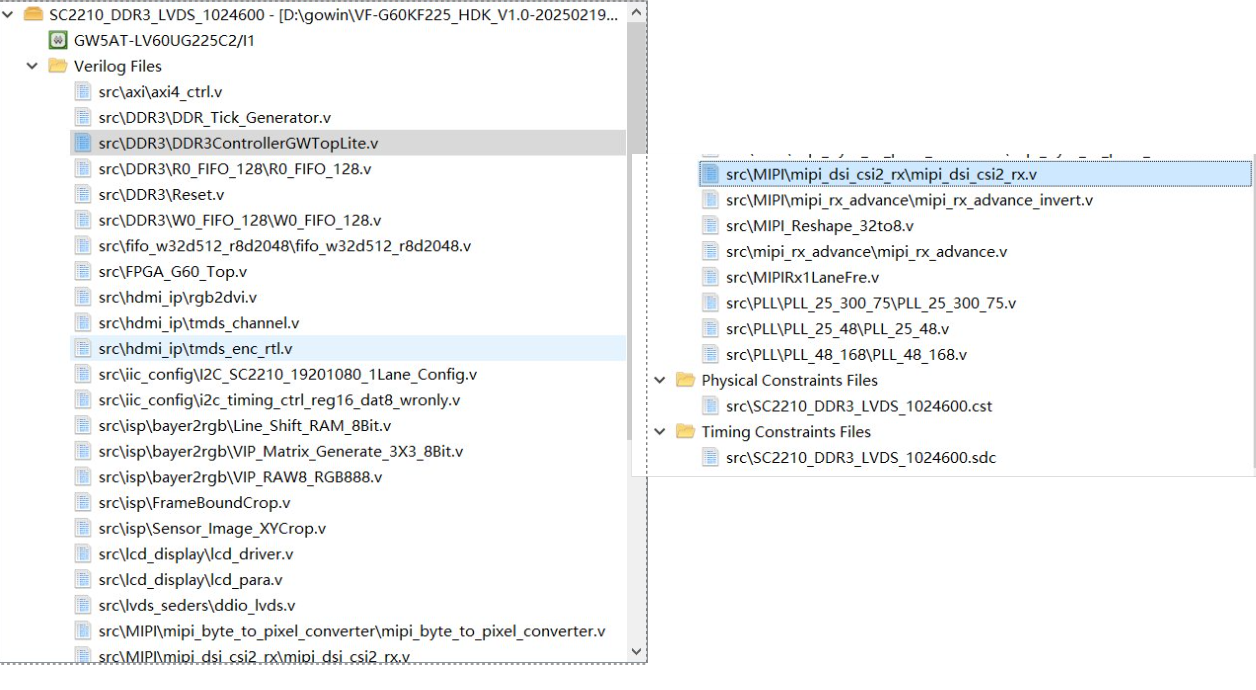Click the GW5AT-LV60UG225C2/I1 device chip icon
Viewport: 1256px width, 690px height.
[58, 41]
